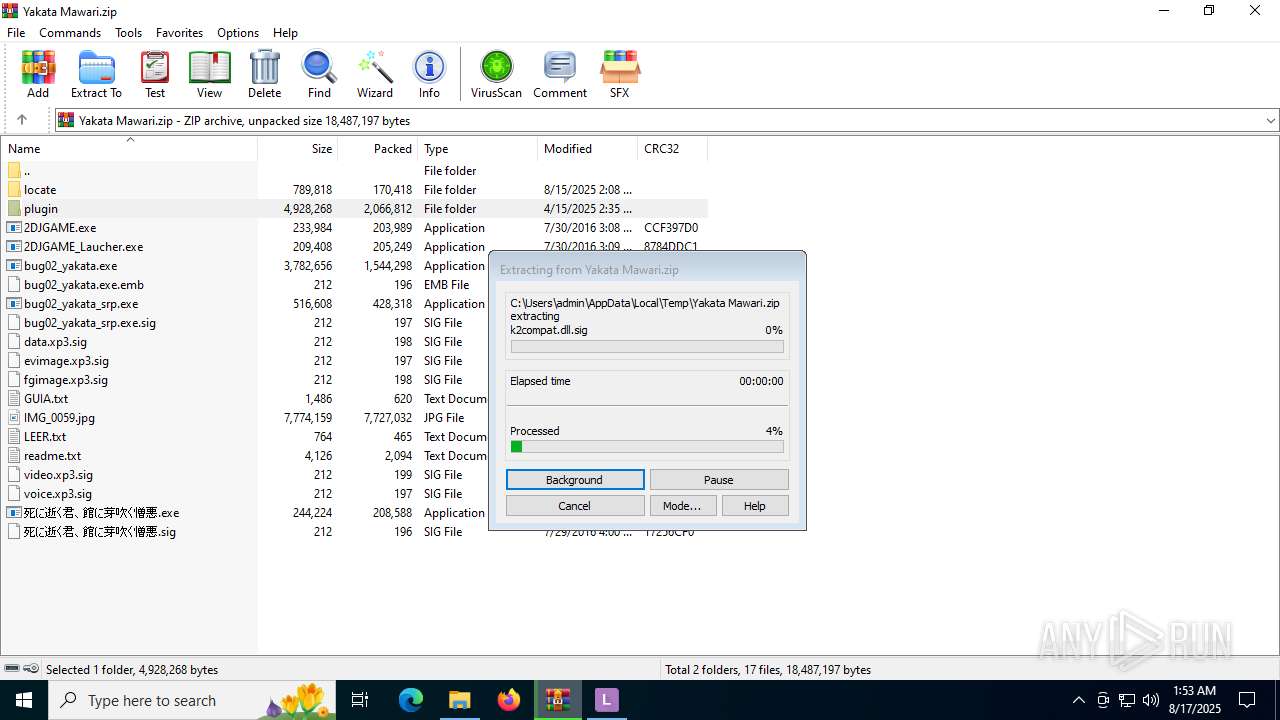Expand the archive path dropdown

[1271, 120]
